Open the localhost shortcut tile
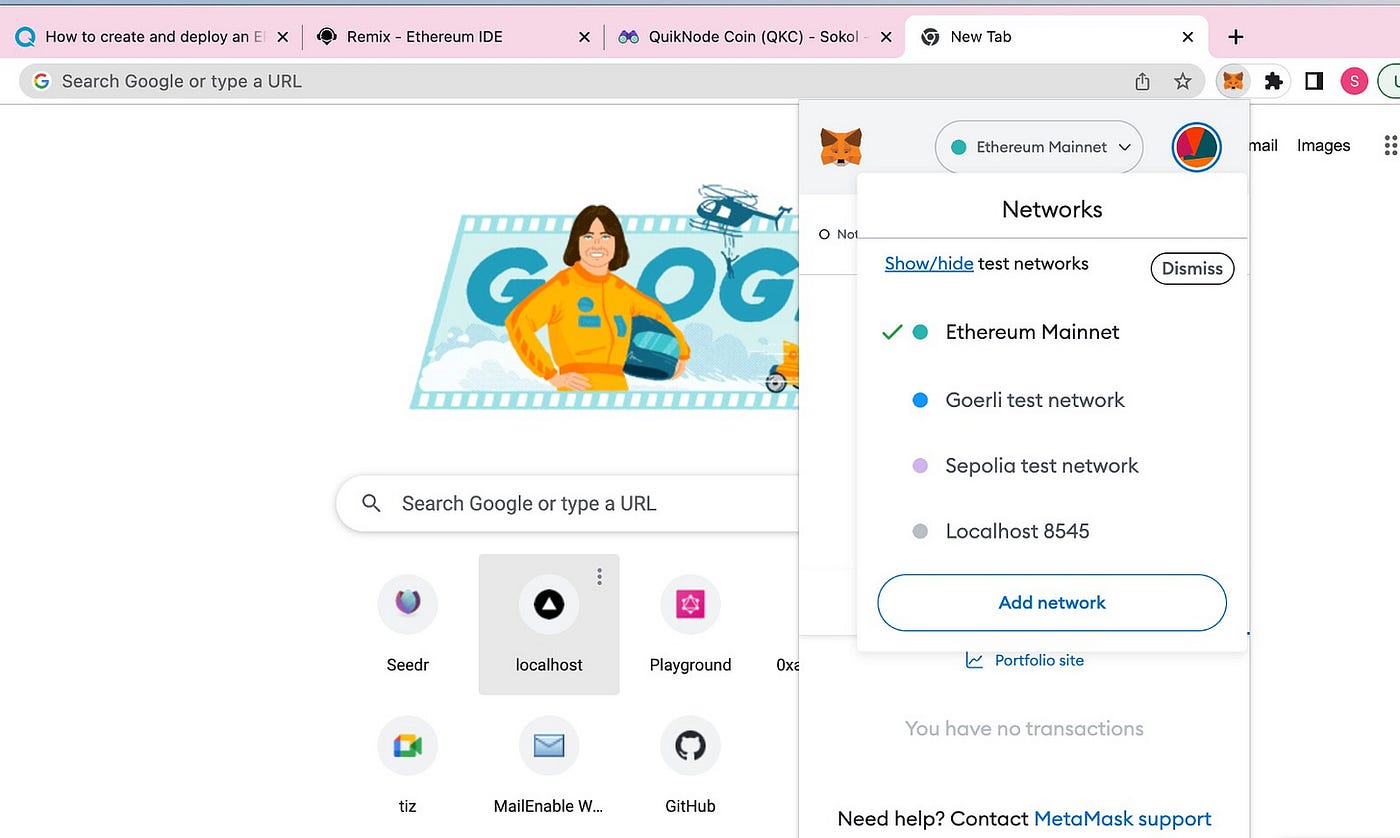The width and height of the screenshot is (1400, 838). tap(549, 624)
